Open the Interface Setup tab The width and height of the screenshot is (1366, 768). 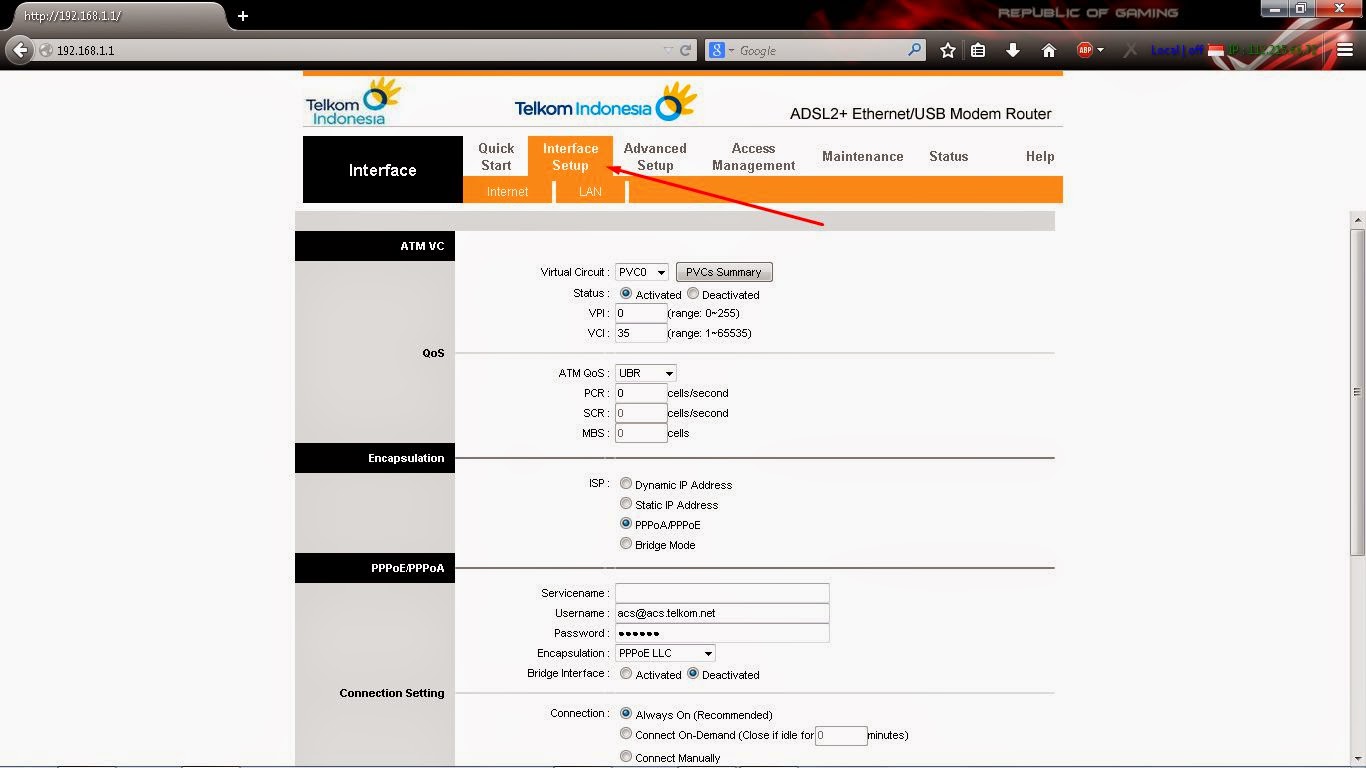[x=570, y=157]
